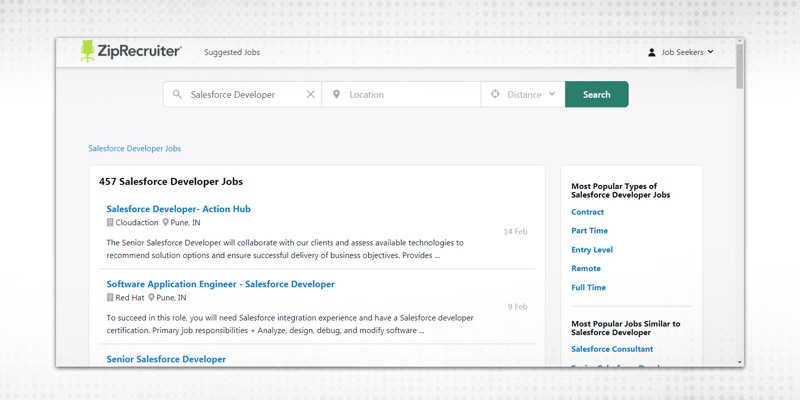The width and height of the screenshot is (800, 400).
Task: Clear the Salesforce Developer search text
Action: pyautogui.click(x=310, y=95)
